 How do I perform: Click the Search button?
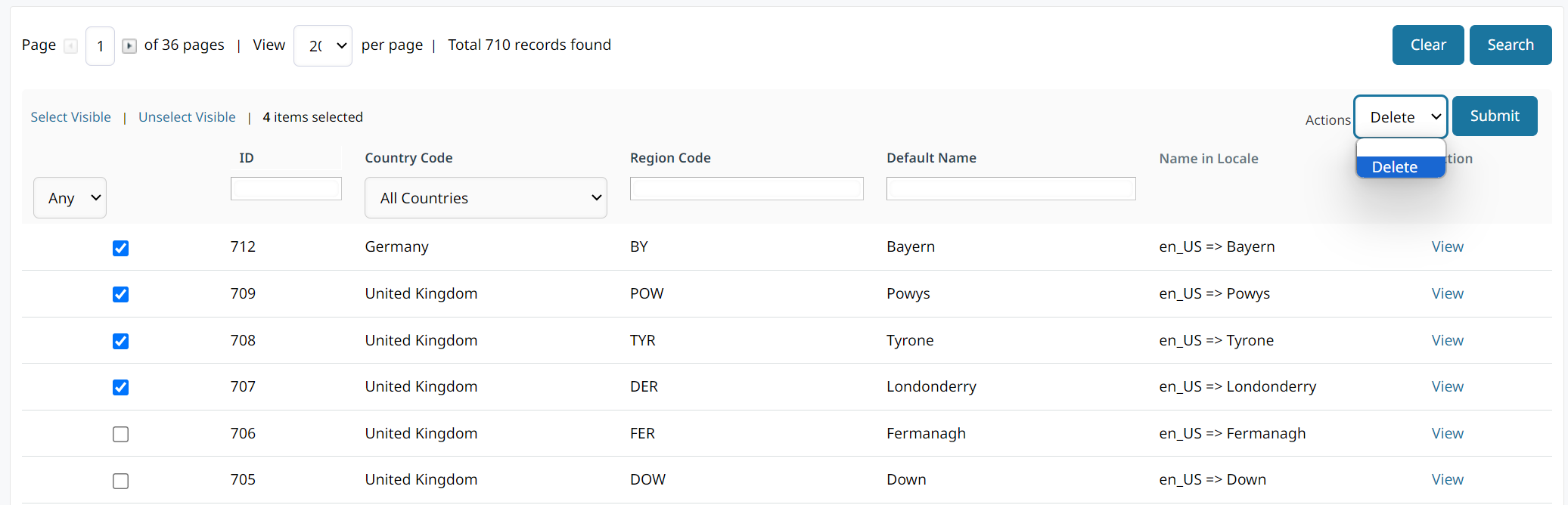(1510, 45)
